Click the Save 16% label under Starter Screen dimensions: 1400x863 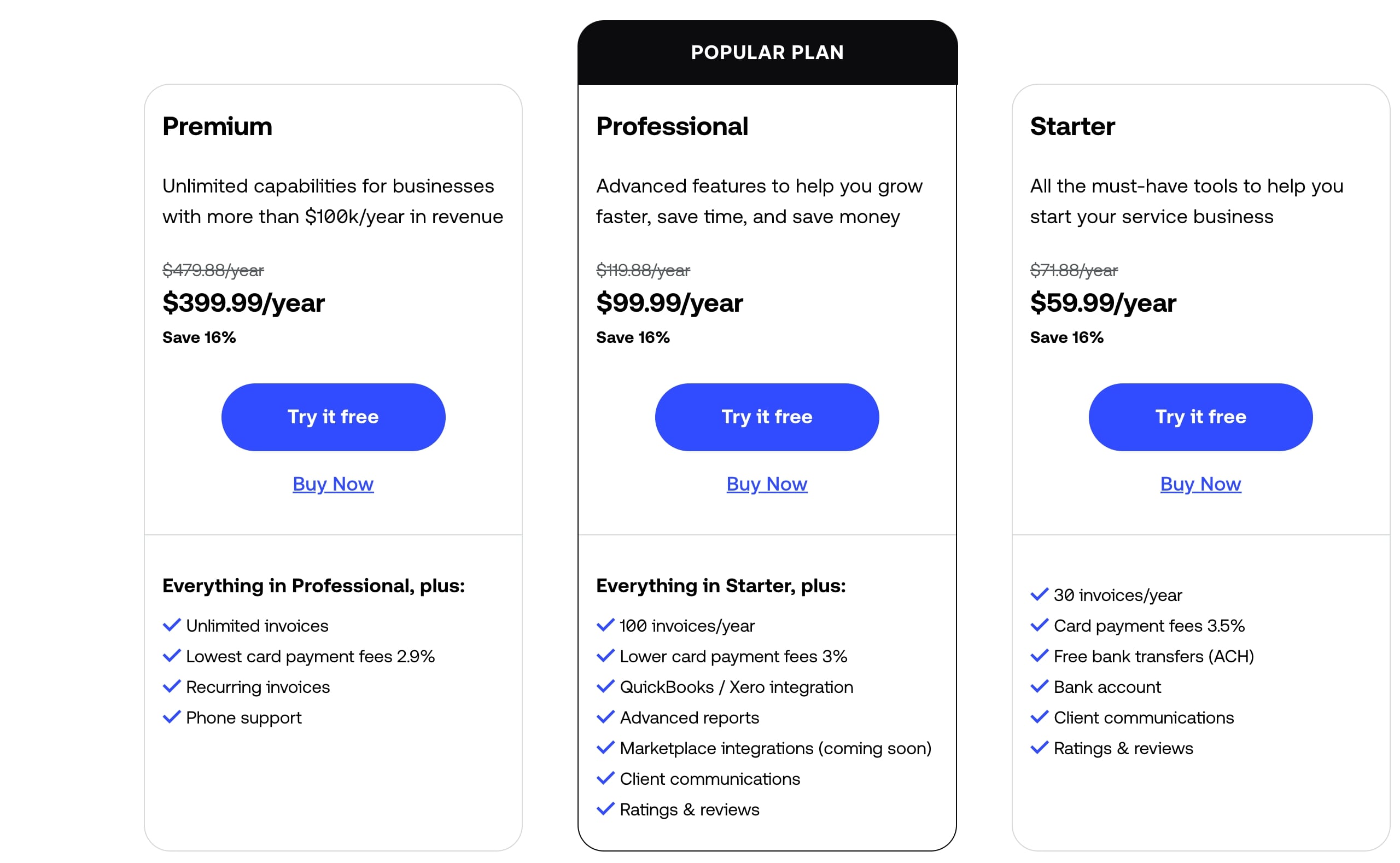point(1067,337)
